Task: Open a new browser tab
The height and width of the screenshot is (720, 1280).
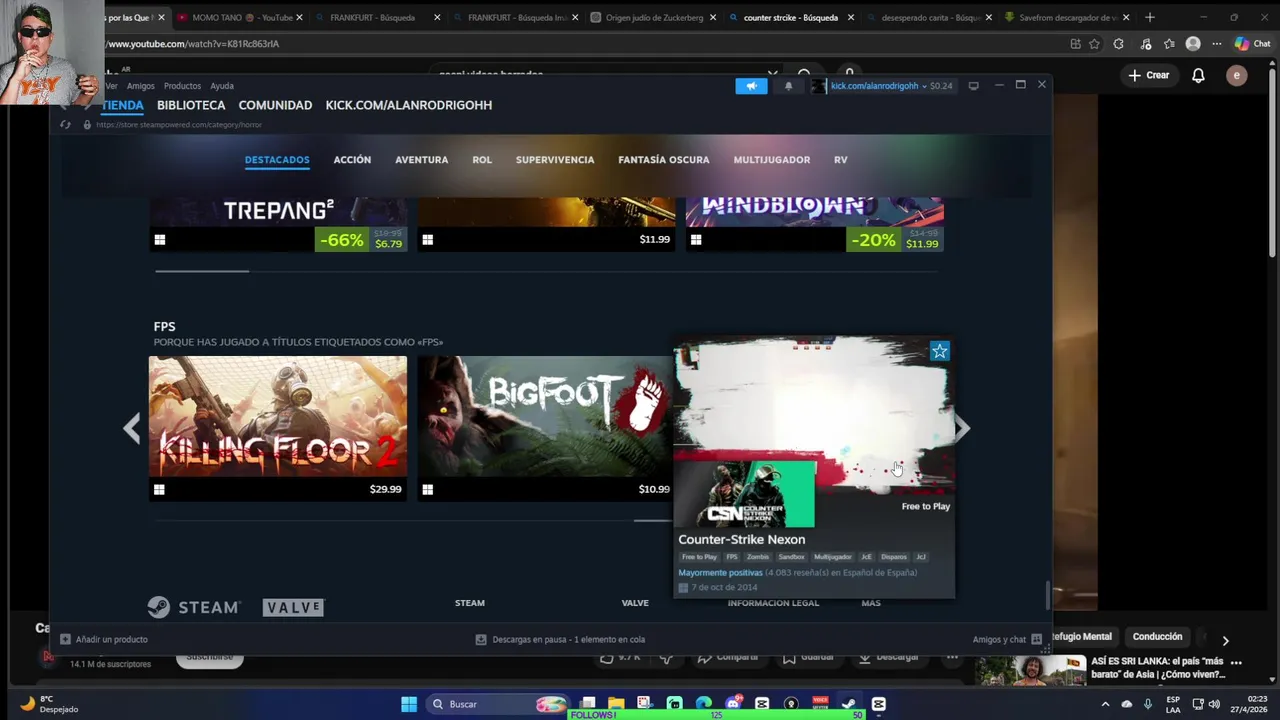Action: (x=1149, y=17)
